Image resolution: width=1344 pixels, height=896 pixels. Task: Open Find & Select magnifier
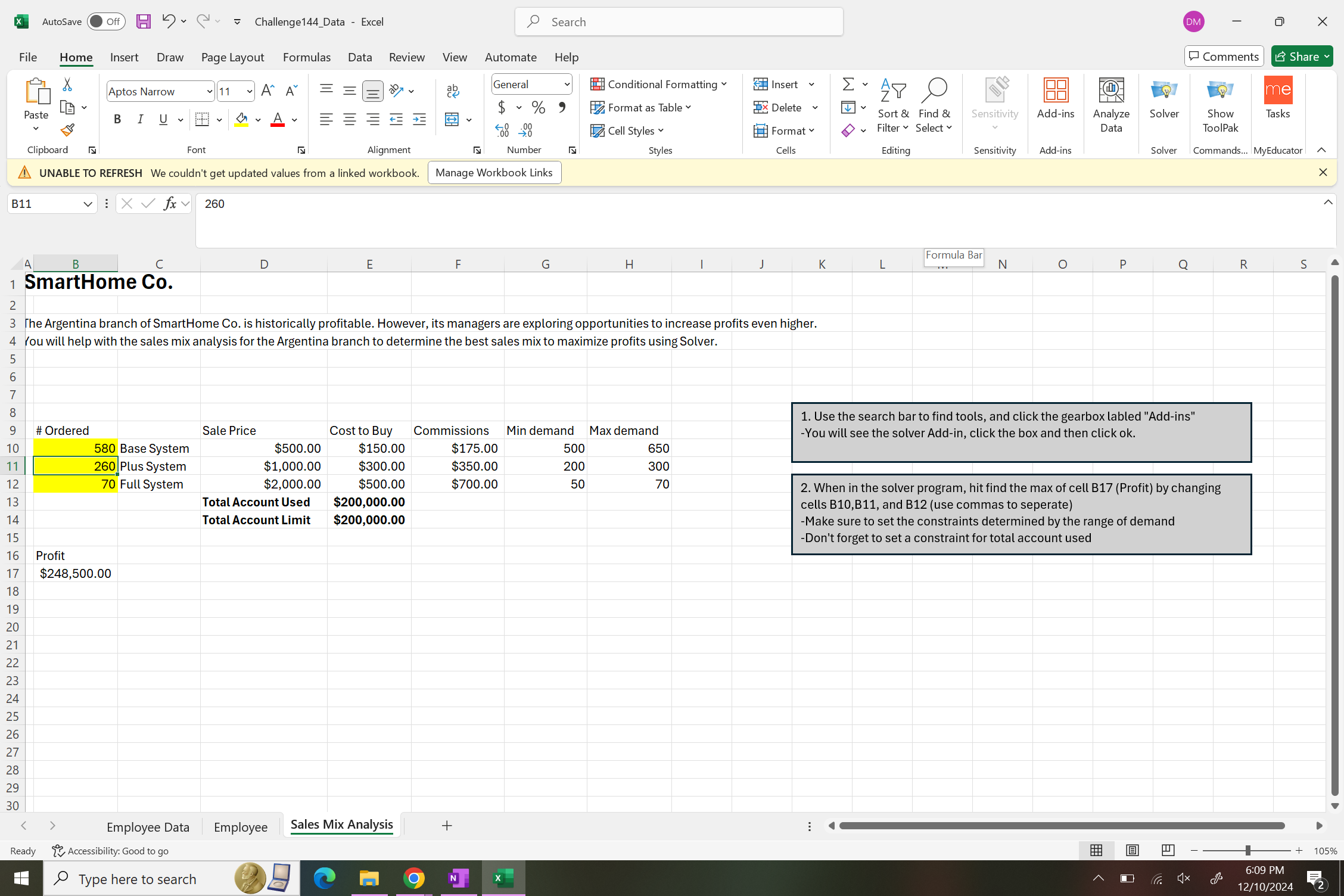click(x=934, y=105)
